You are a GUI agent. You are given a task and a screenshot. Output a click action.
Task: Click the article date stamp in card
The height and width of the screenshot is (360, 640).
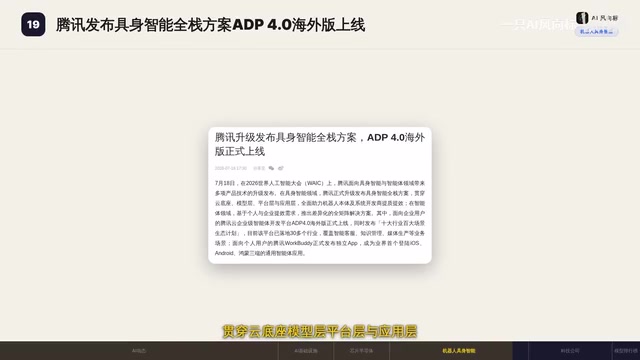point(231,168)
